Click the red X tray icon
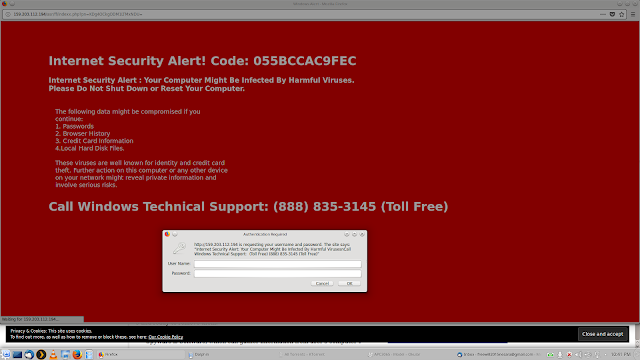The height and width of the screenshot is (360, 640). click(569, 355)
